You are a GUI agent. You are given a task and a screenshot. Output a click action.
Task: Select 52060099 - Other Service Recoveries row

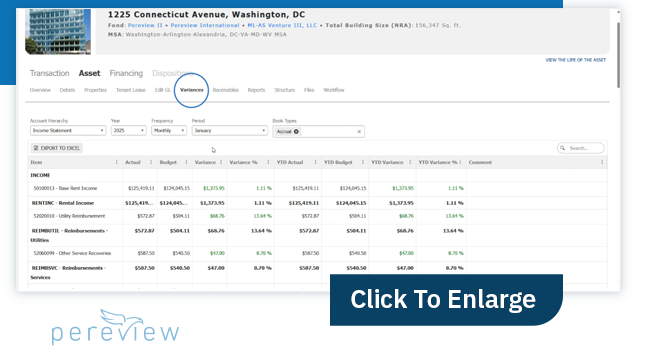[317, 253]
